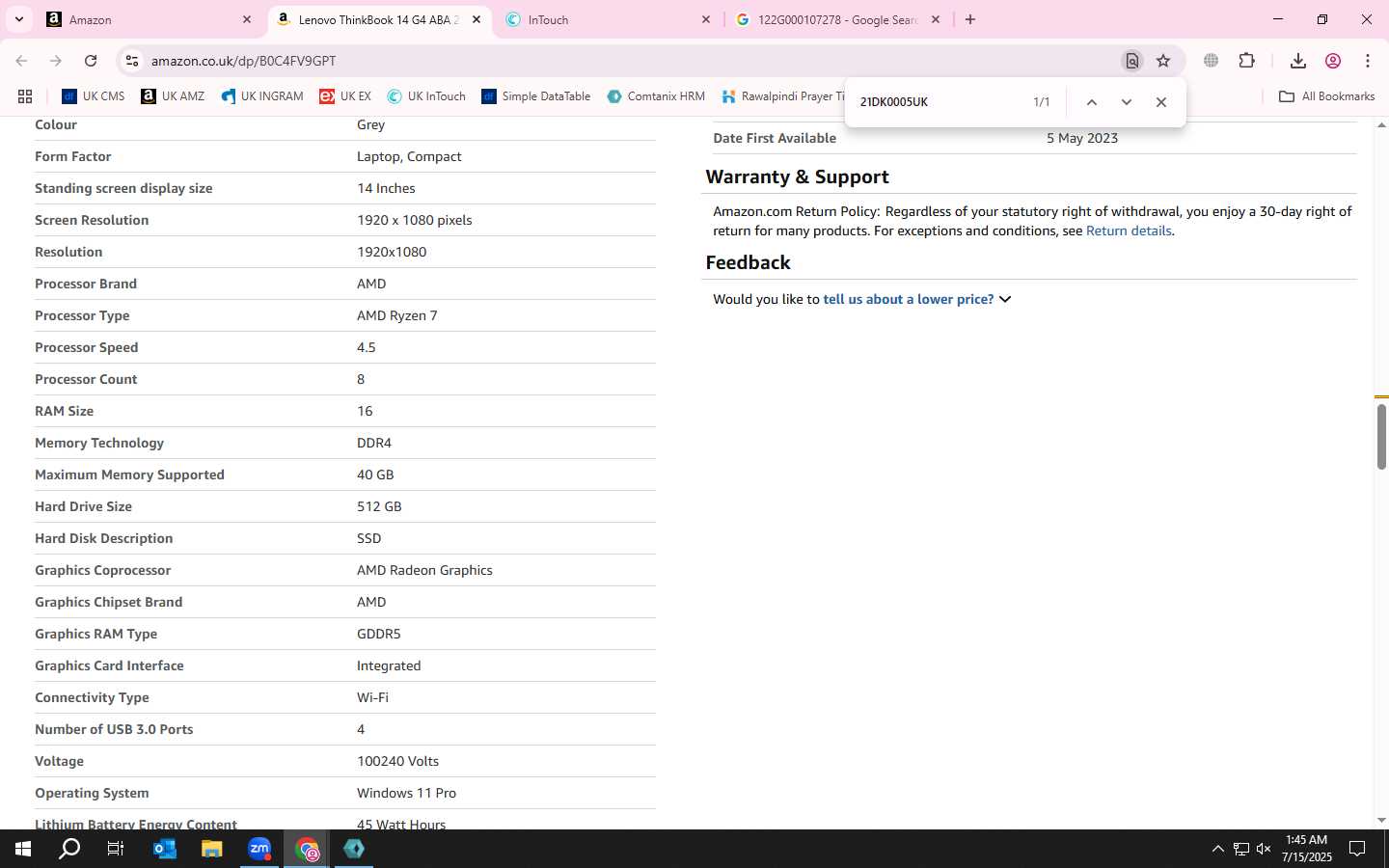1389x868 pixels.
Task: Go back to previous page
Action: (x=21, y=61)
